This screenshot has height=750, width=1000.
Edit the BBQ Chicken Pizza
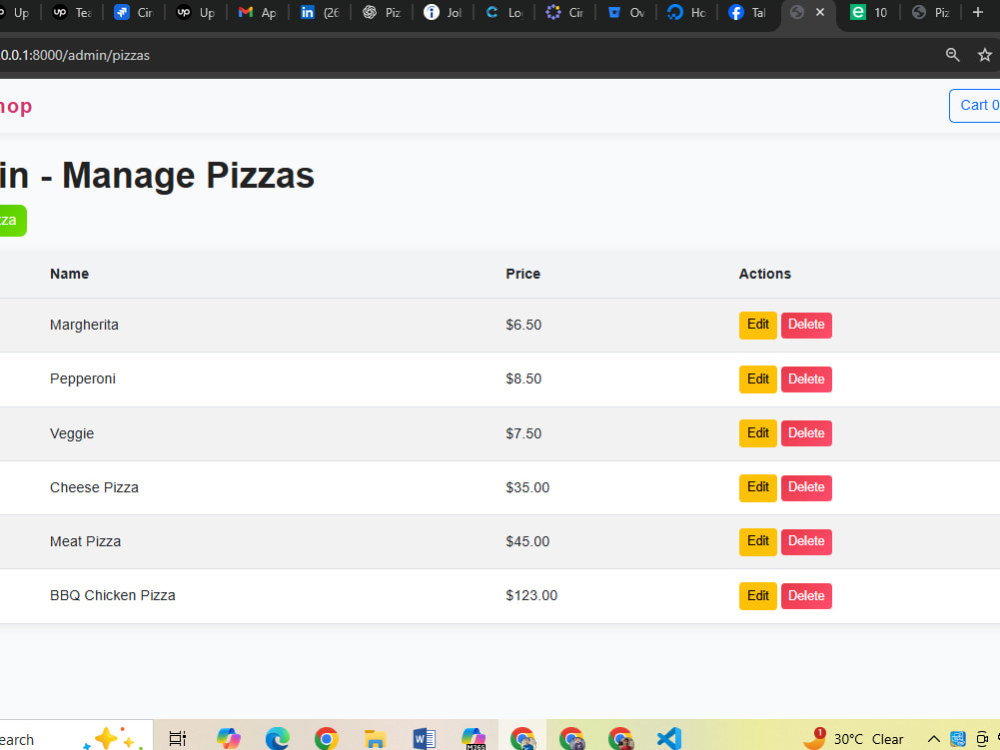click(758, 596)
